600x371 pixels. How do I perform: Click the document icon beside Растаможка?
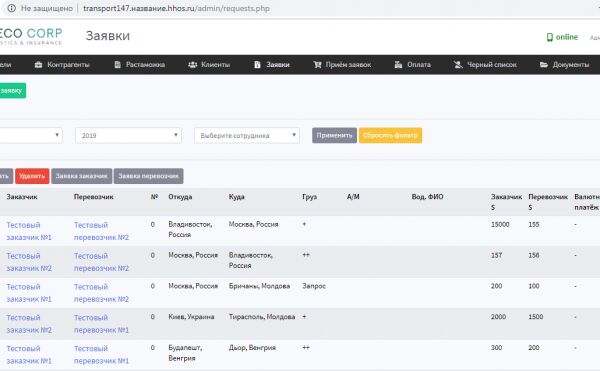tap(117, 65)
